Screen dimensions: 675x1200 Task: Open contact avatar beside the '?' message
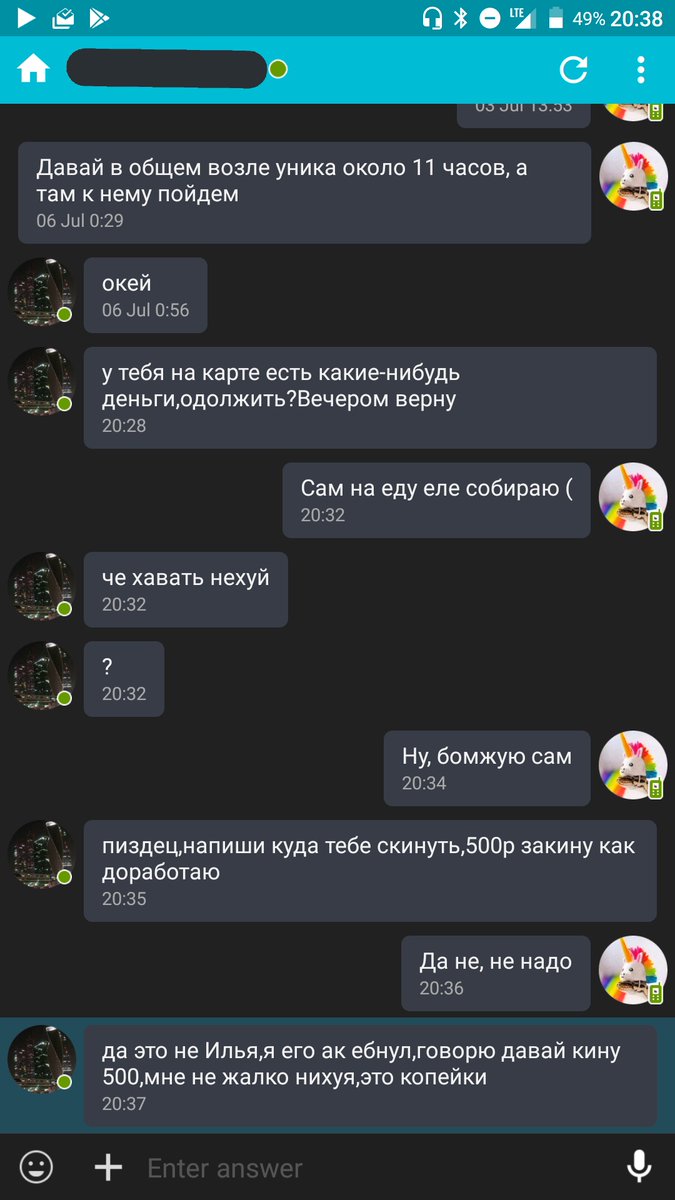point(41,676)
